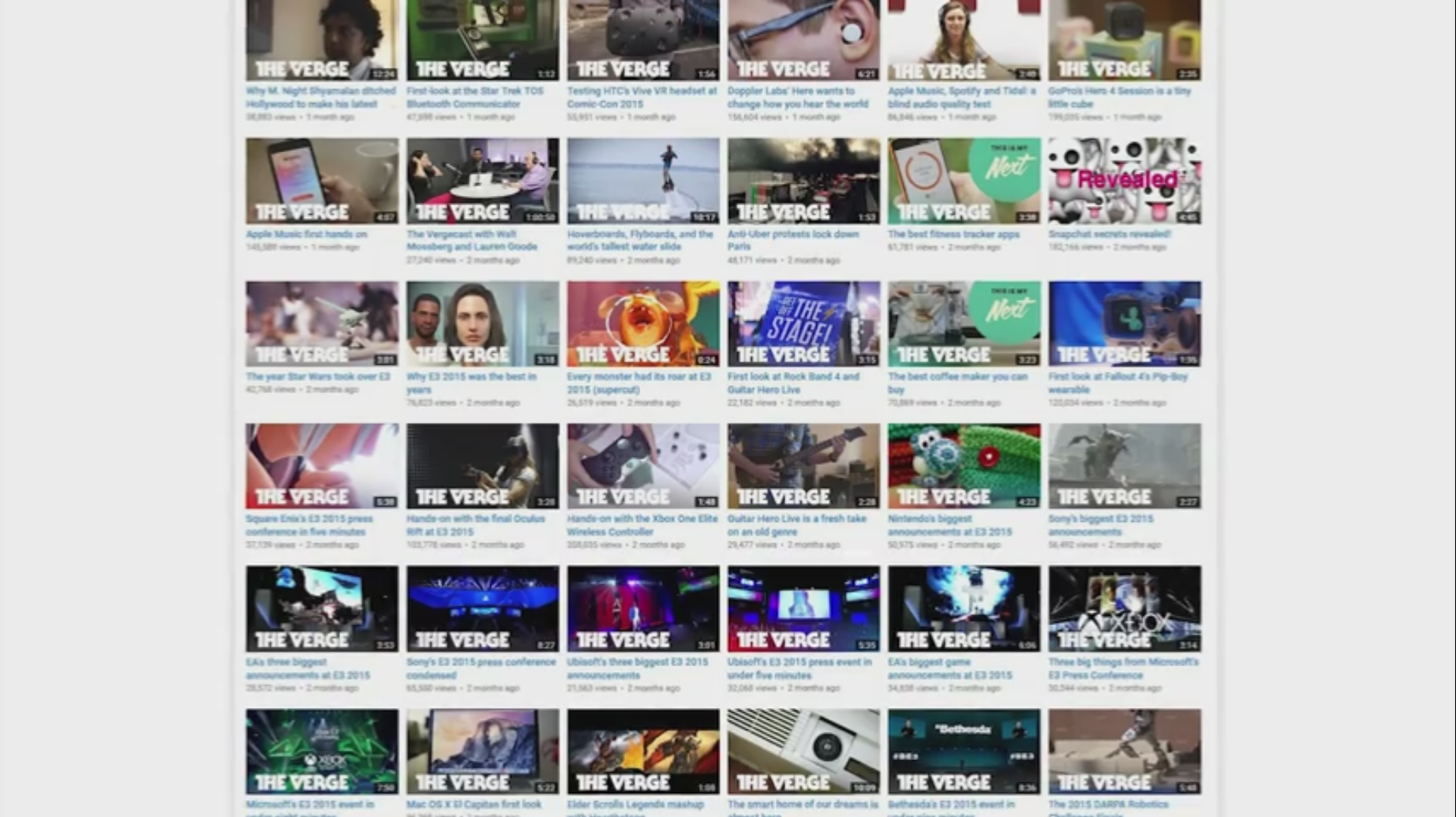The image size is (1456, 817).
Task: Open 'The best fitness tracker apps' title link
Action: (953, 234)
